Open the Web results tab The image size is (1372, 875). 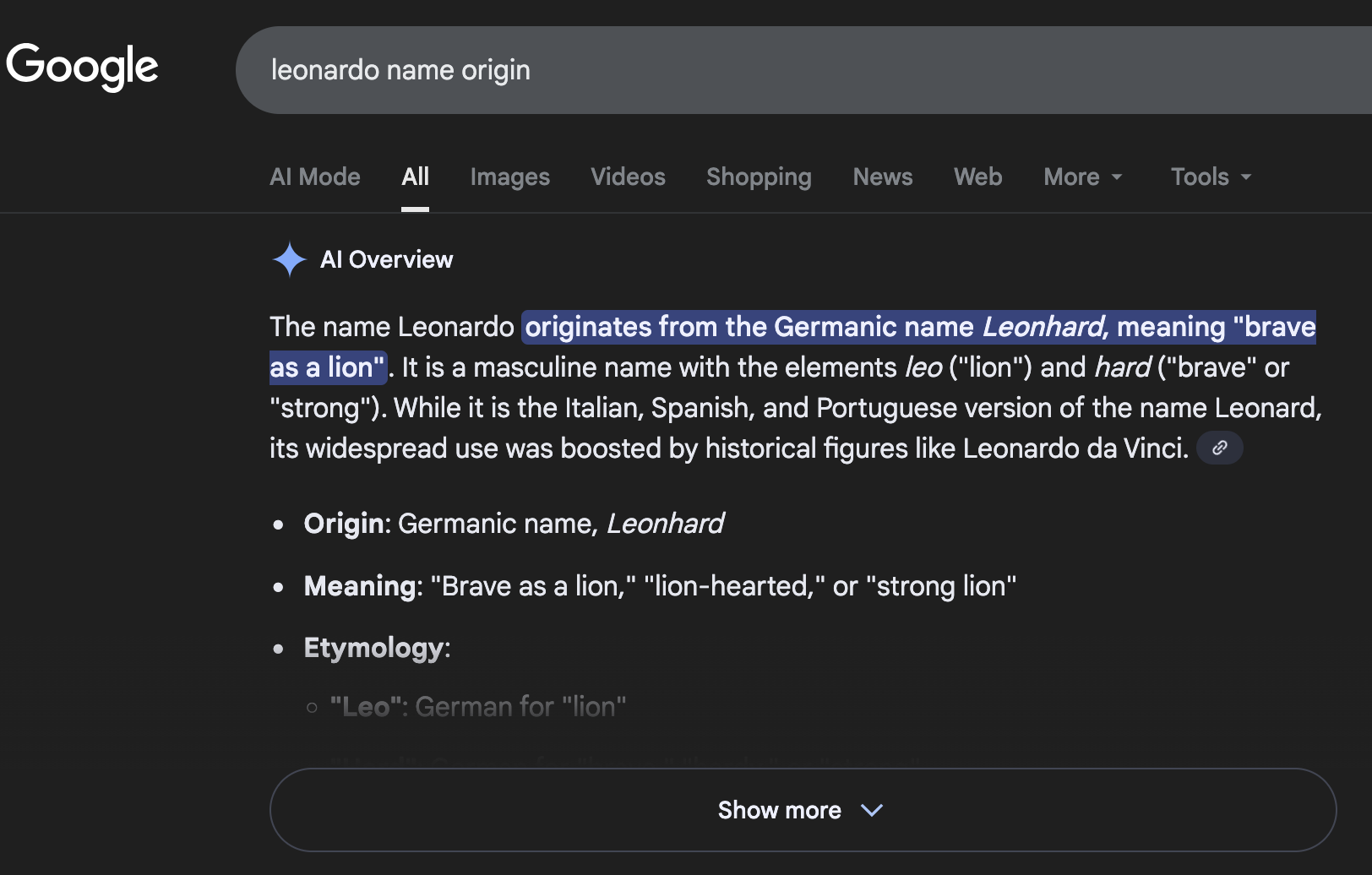(x=978, y=177)
